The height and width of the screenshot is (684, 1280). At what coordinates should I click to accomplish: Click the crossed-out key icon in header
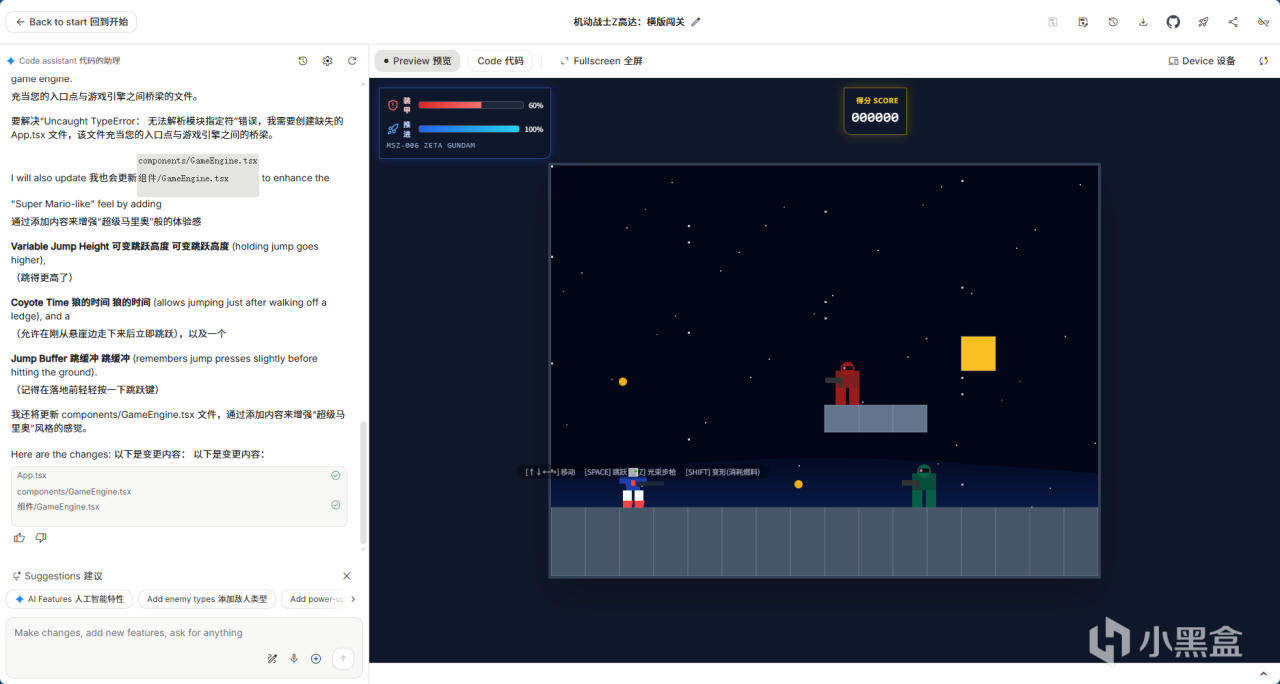1263,22
